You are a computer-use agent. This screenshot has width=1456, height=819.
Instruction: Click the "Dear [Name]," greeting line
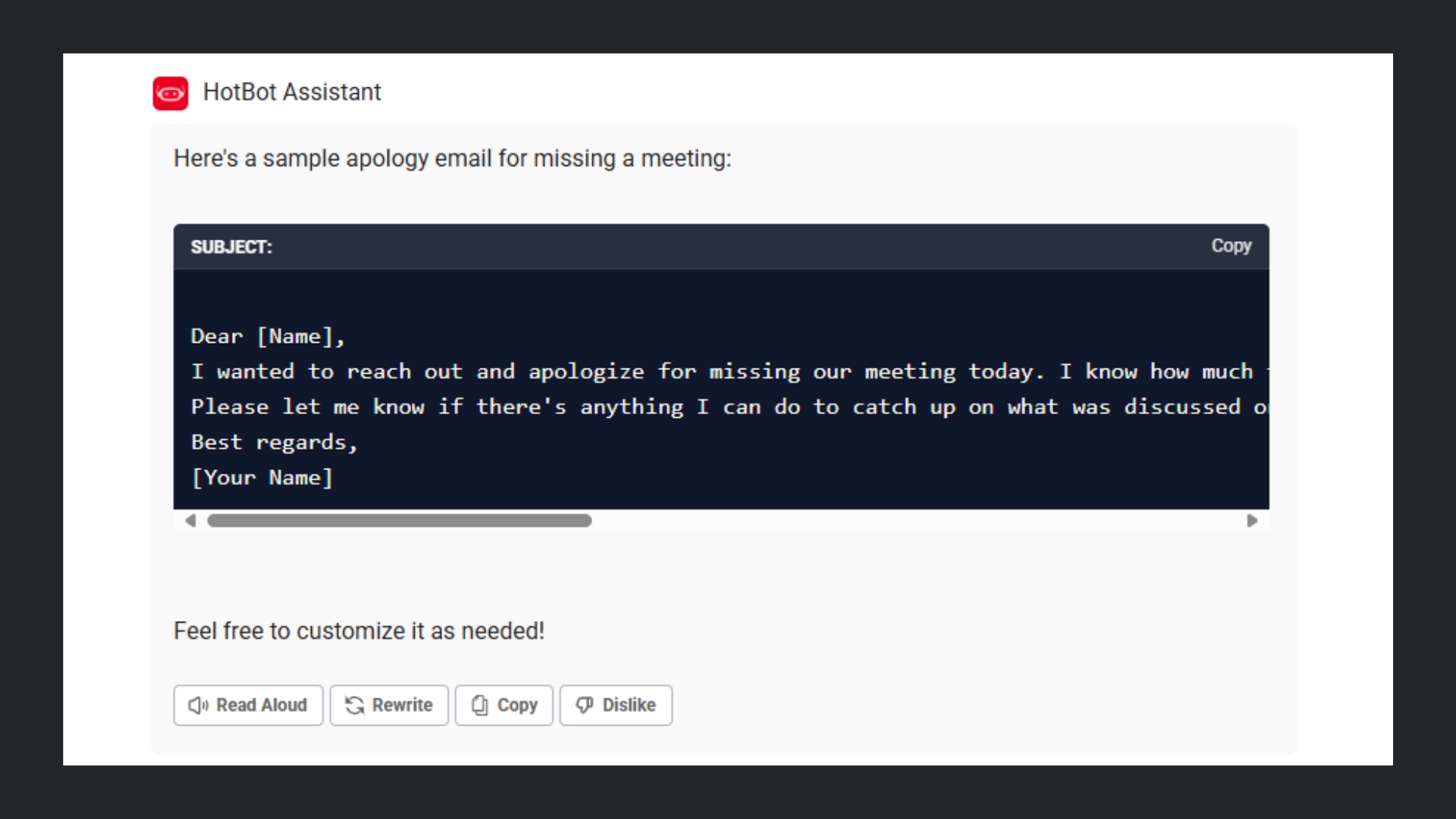(268, 337)
